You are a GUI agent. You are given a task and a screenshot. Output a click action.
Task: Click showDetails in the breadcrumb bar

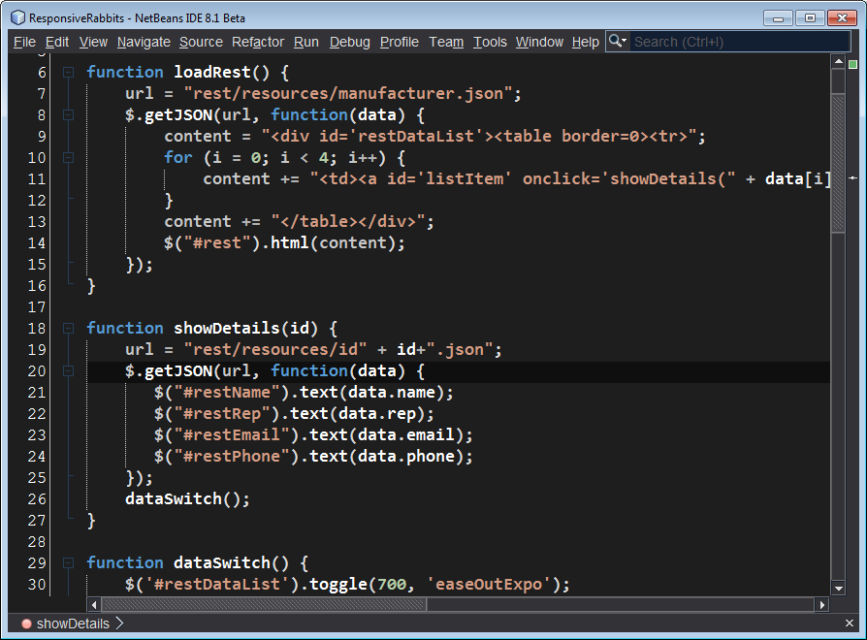click(x=73, y=624)
